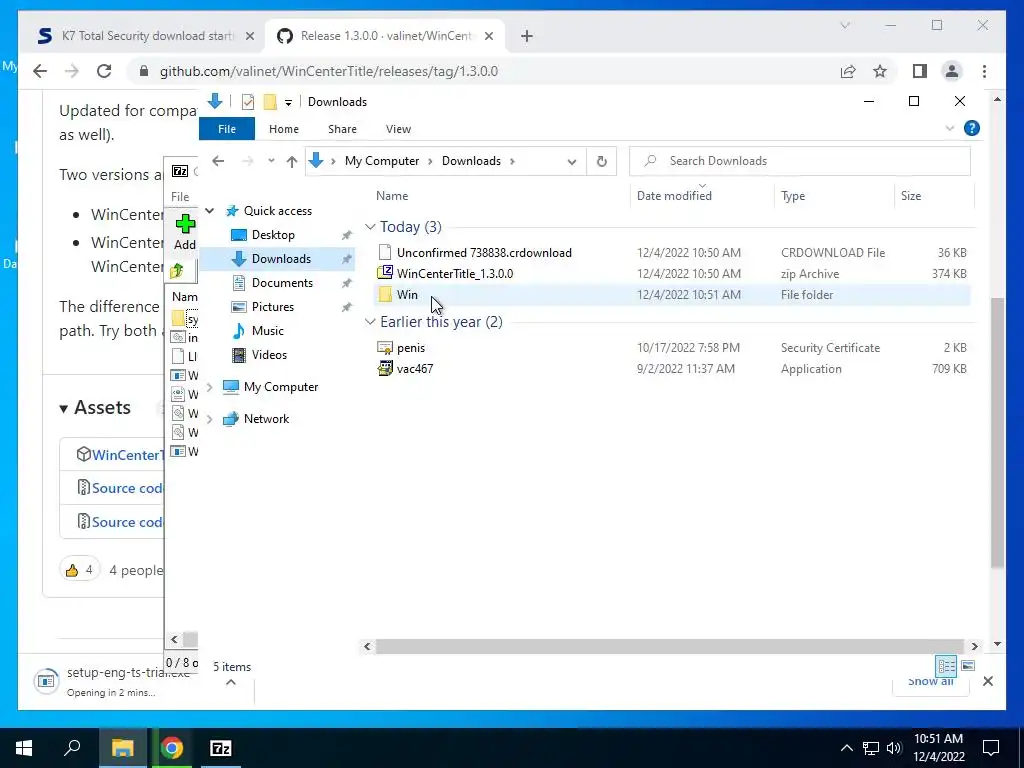
Task: Reload the GitHub page in Chrome
Action: pyautogui.click(x=104, y=71)
